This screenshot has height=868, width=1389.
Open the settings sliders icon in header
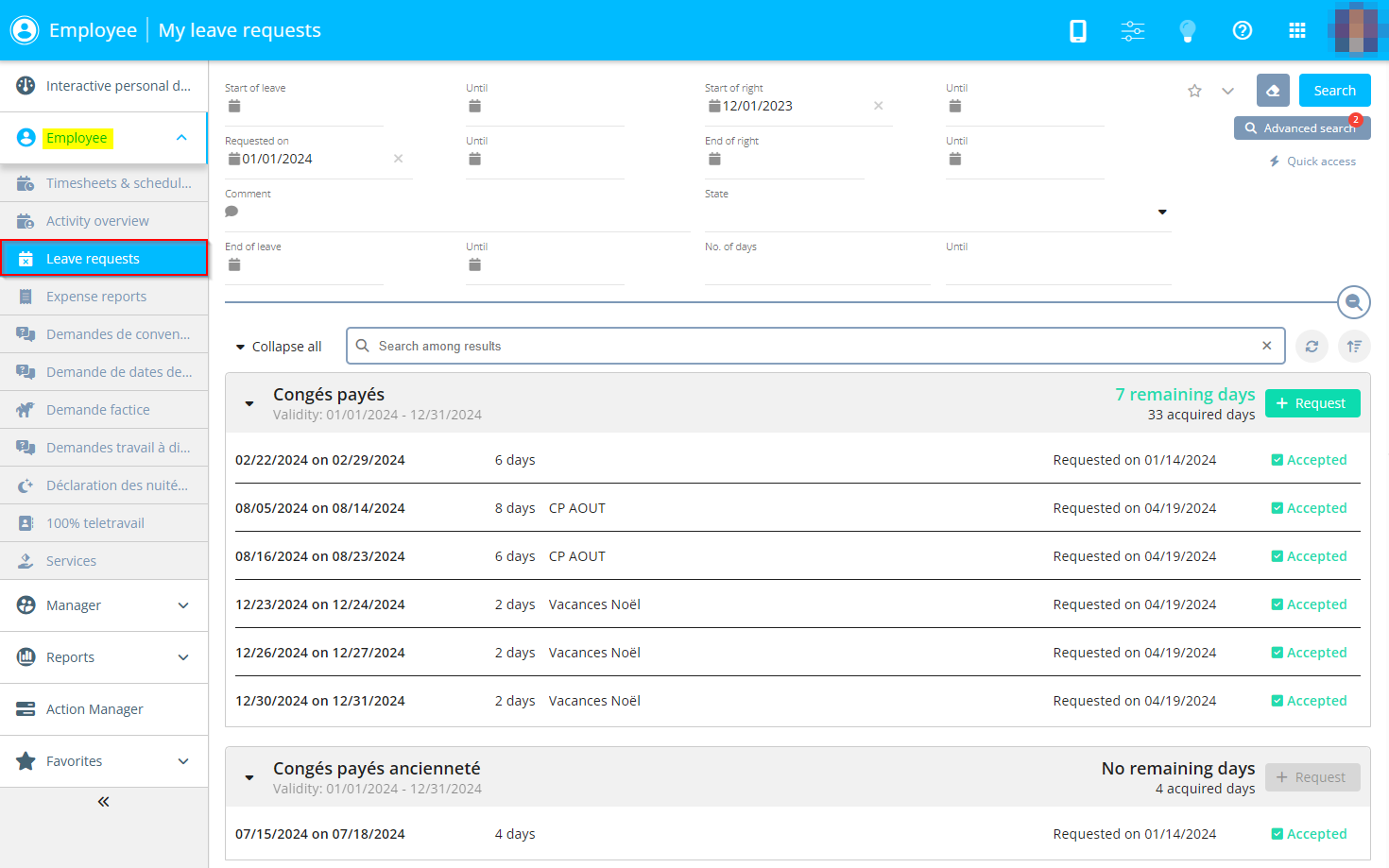tap(1132, 31)
